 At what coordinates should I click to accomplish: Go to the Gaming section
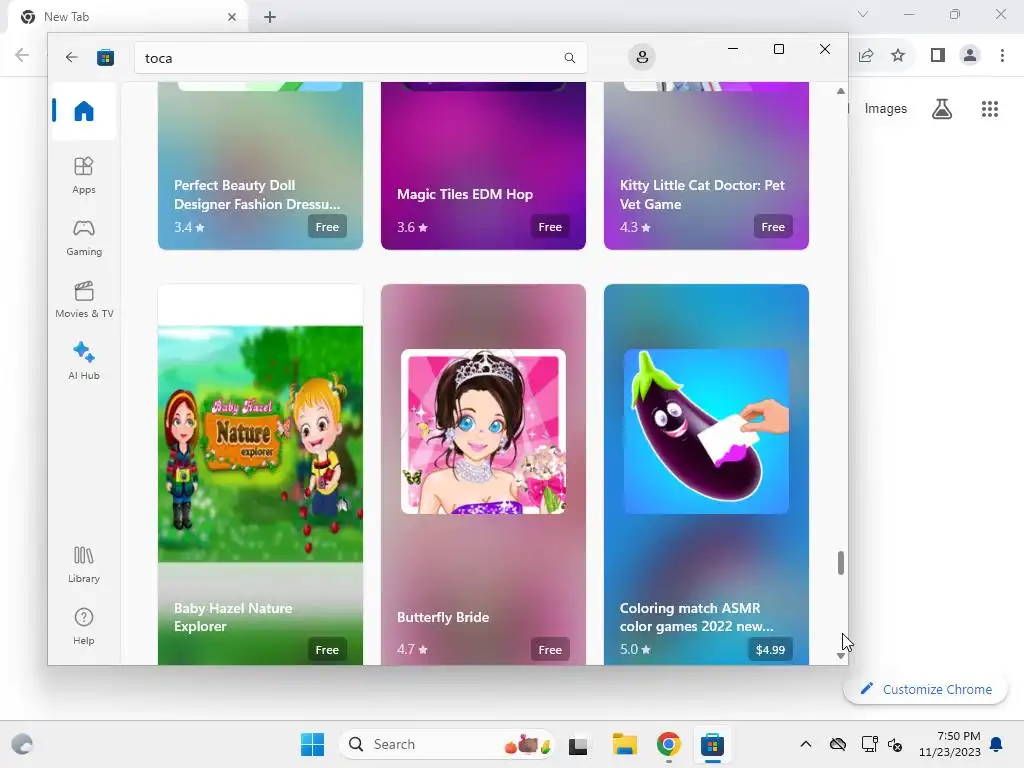point(84,237)
